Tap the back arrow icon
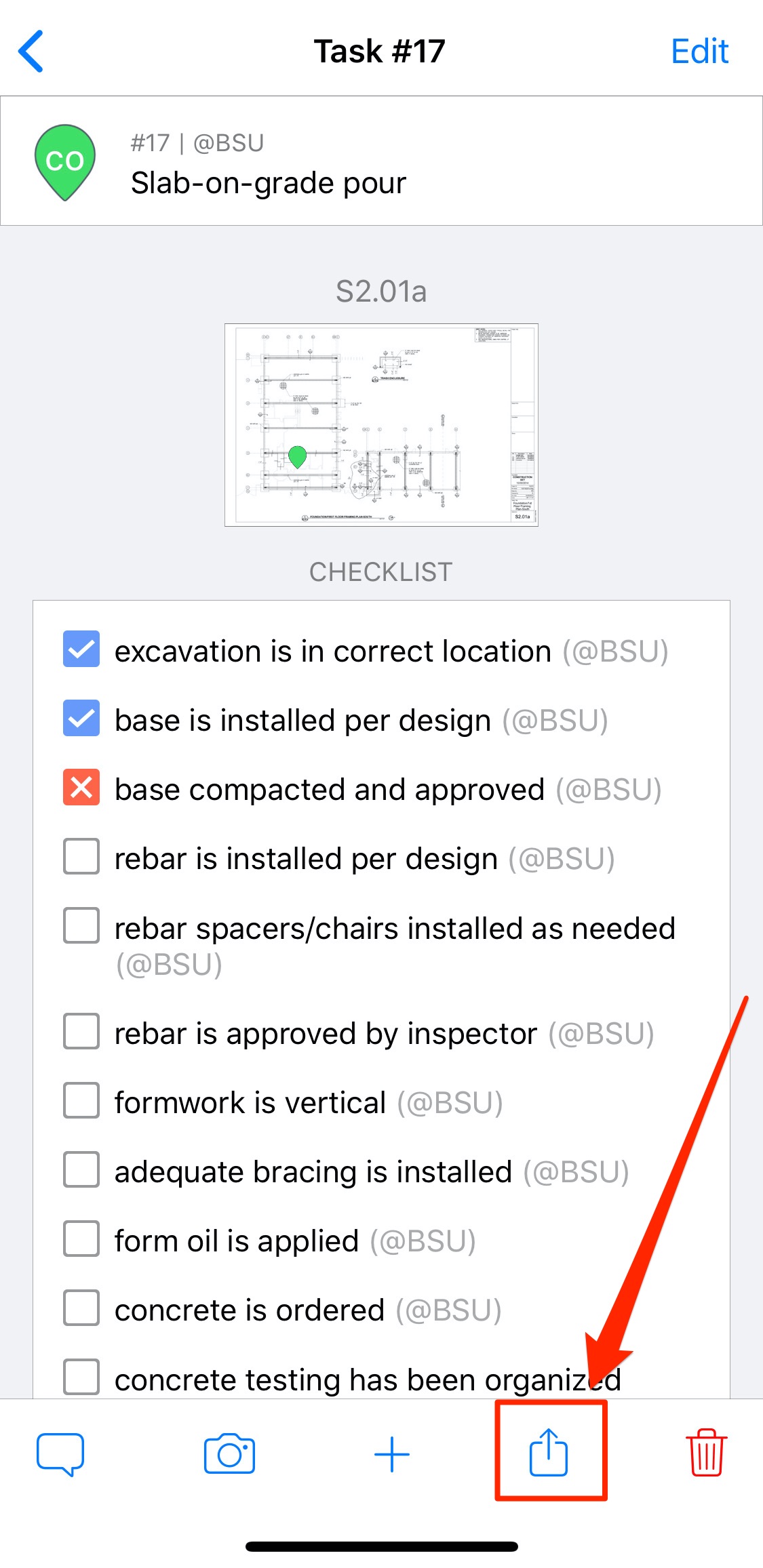The width and height of the screenshot is (763, 1568). (31, 51)
